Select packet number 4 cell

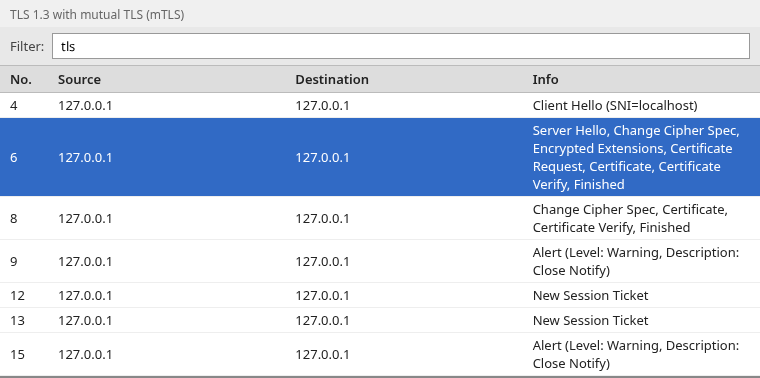(14, 106)
